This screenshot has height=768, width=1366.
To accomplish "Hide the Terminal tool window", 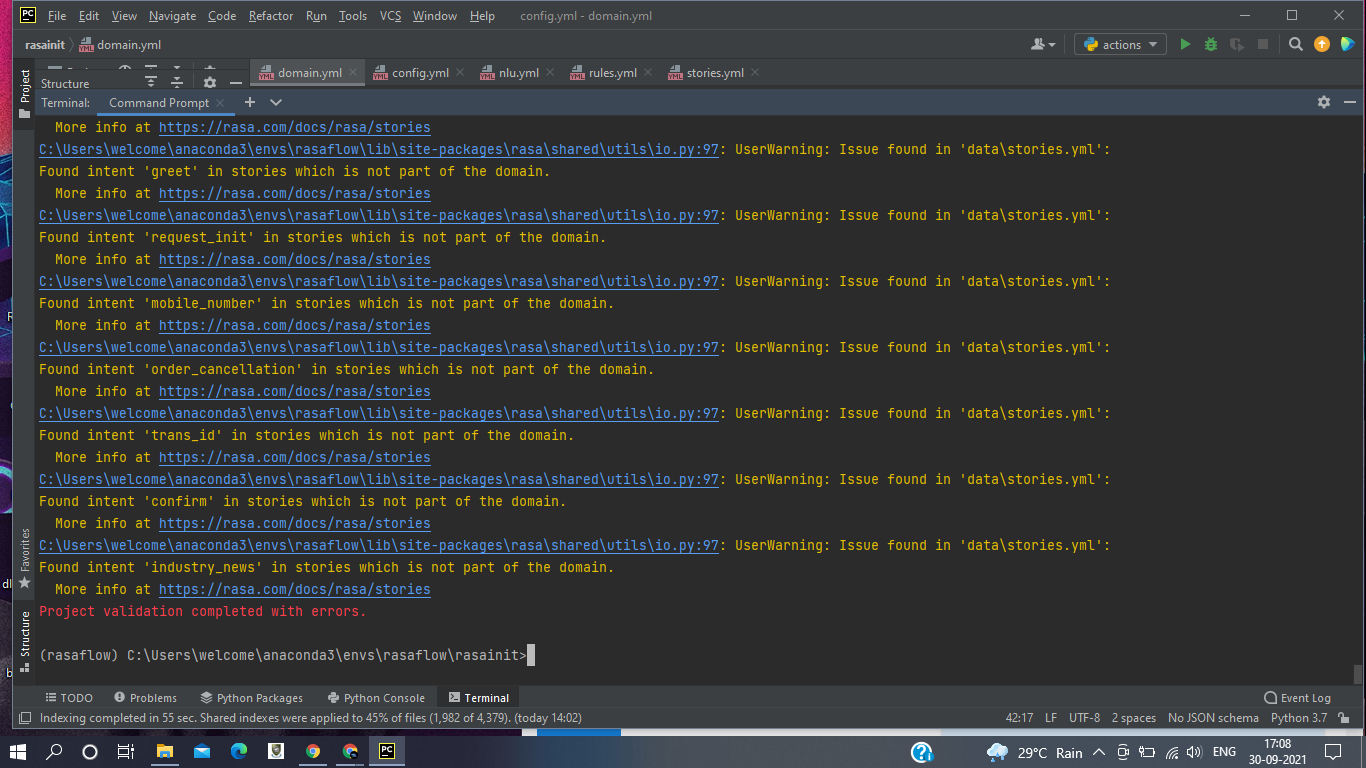I will coord(1349,102).
